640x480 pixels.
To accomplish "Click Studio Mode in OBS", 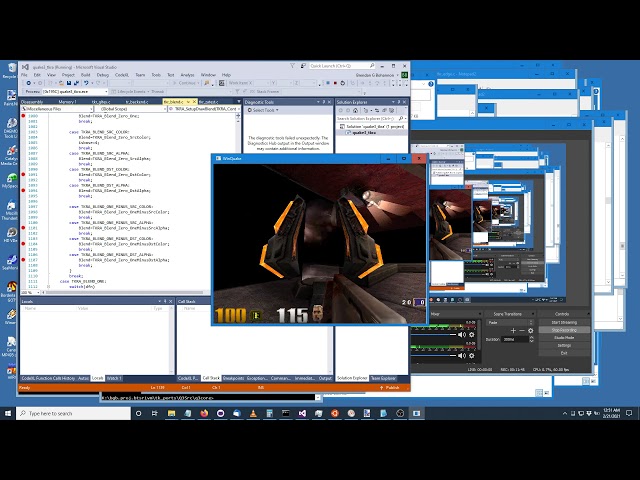I will pyautogui.click(x=564, y=338).
